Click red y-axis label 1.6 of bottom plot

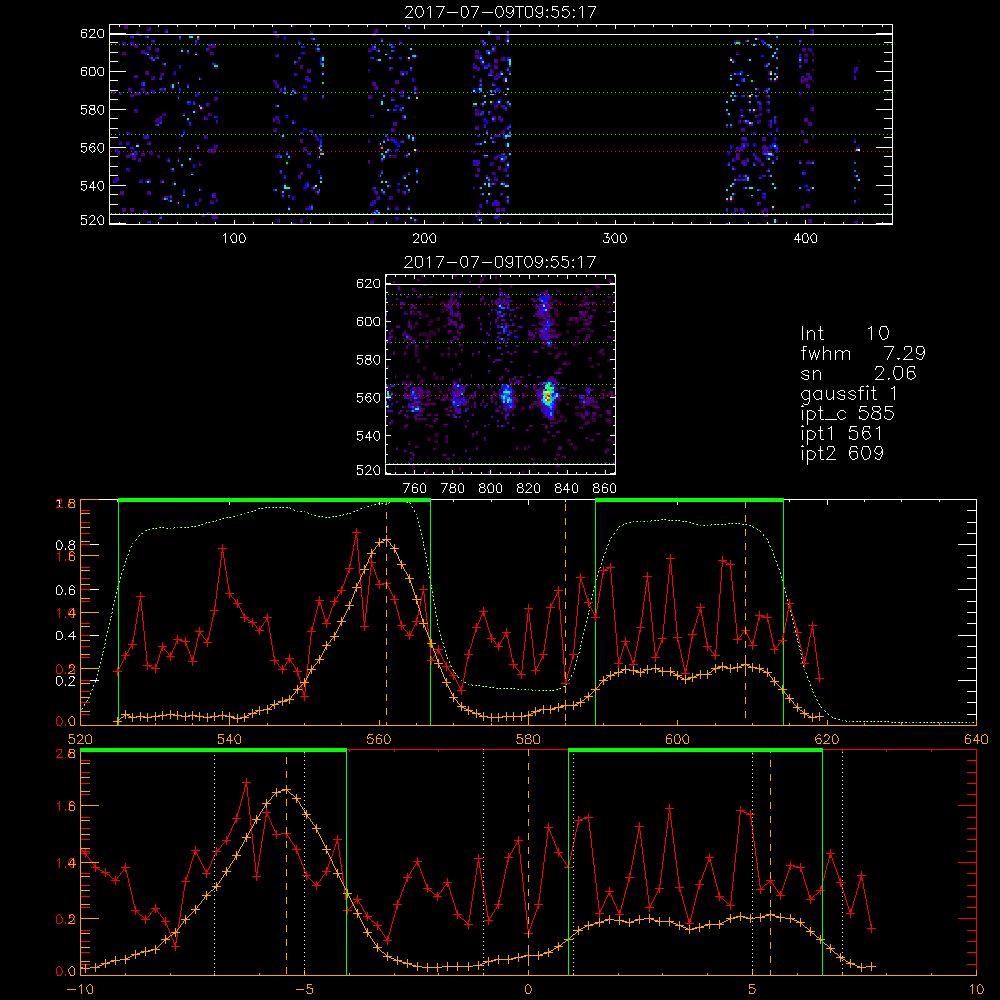pos(66,806)
